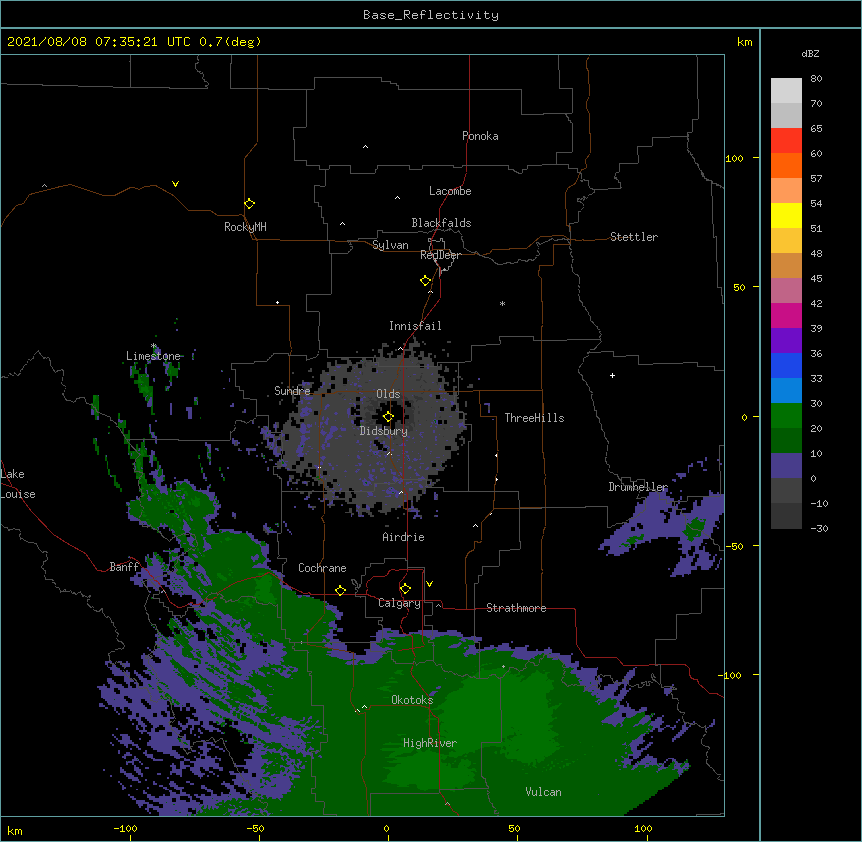
Task: Click the yellow 51-54 dBZ legend swatch
Action: (x=786, y=216)
